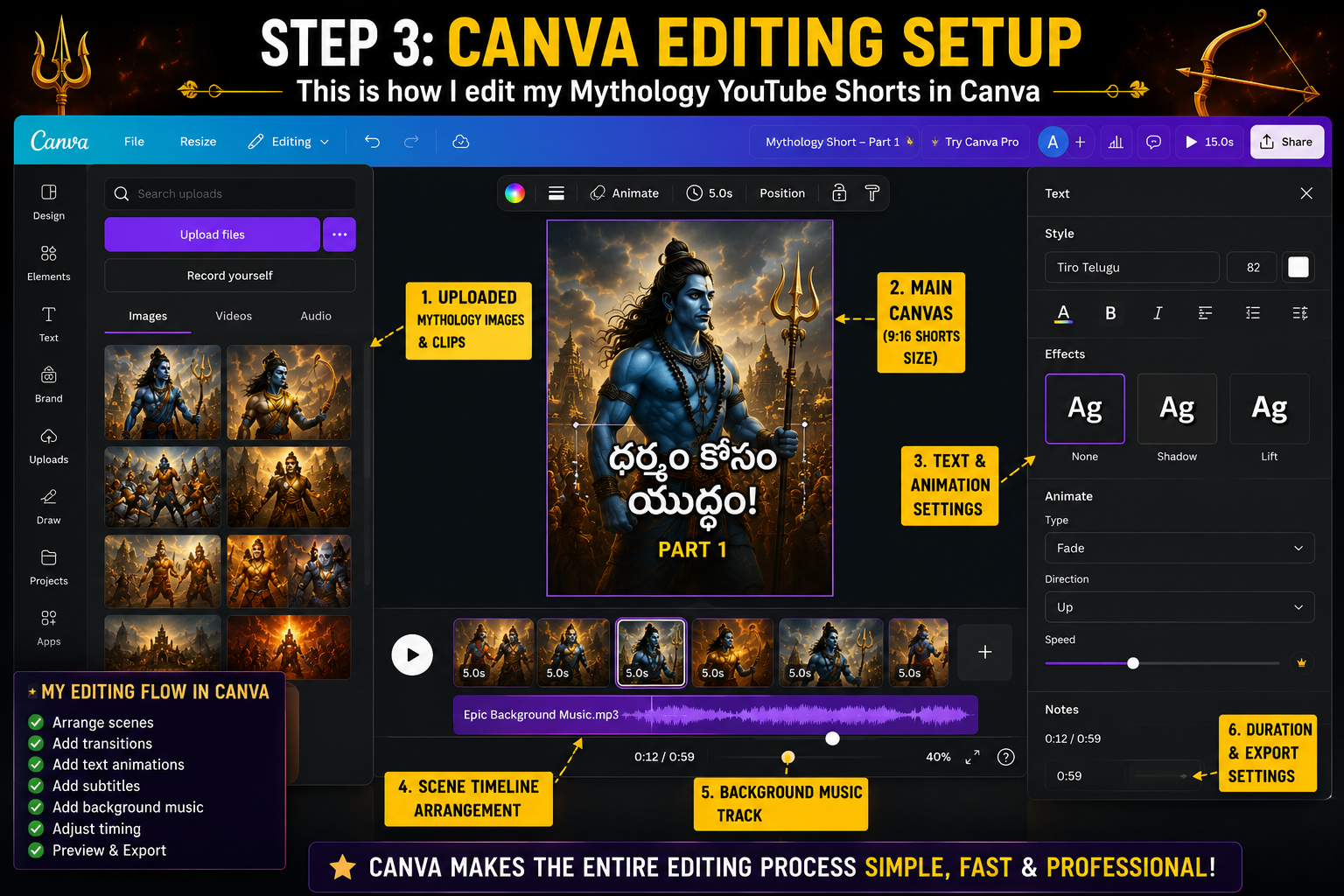Click the Mythology Short – Part 1 title
The height and width of the screenshot is (896, 1344).
coord(833,142)
